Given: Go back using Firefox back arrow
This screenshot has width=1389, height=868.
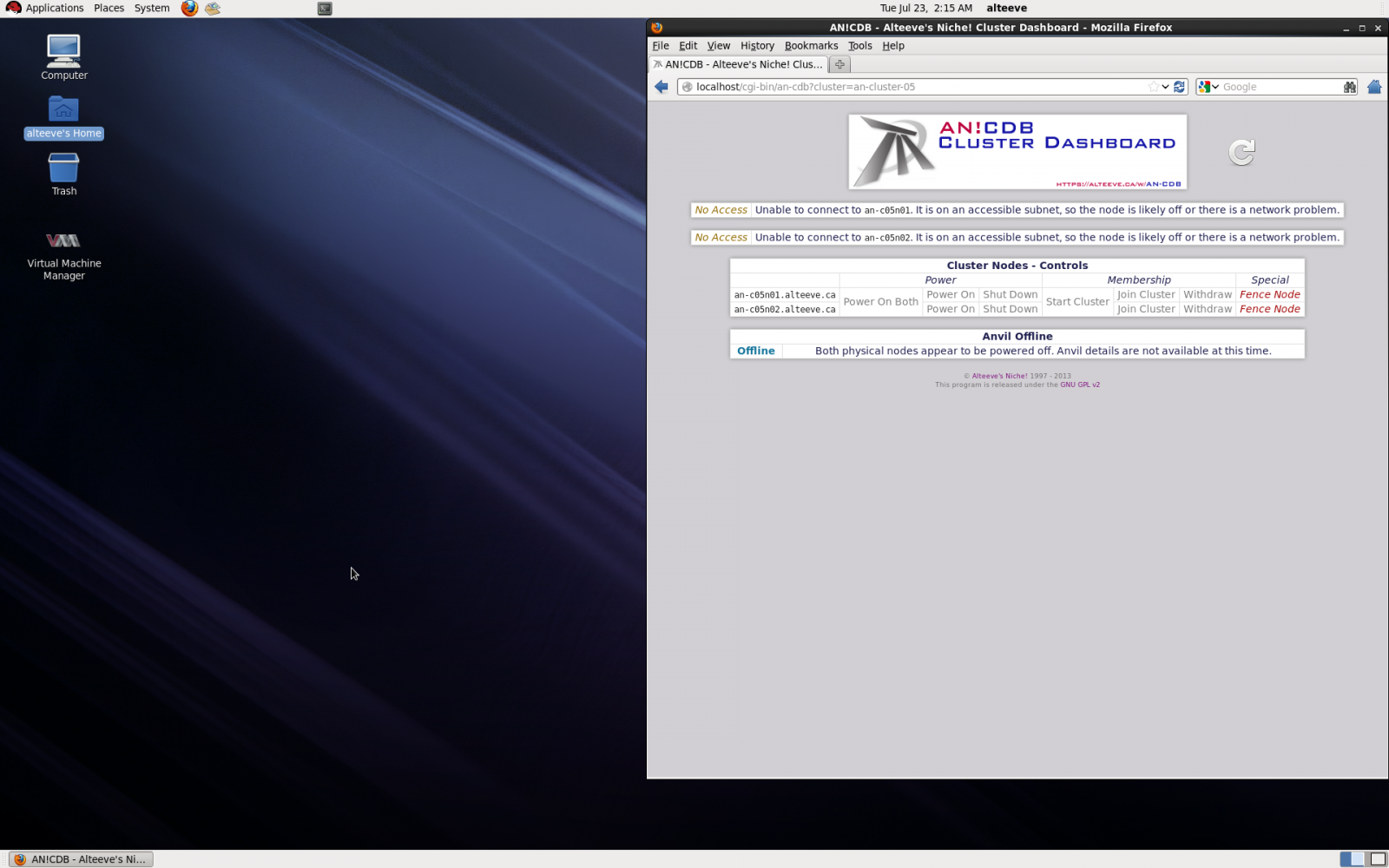Looking at the screenshot, I should [662, 87].
